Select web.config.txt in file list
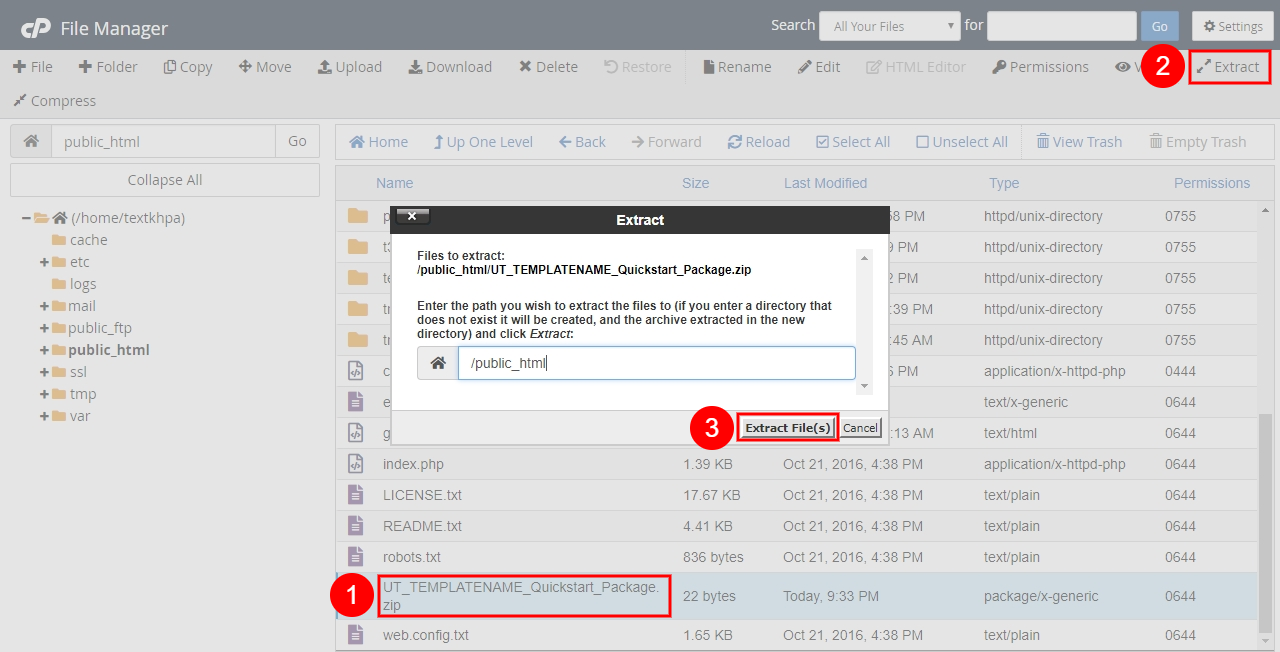Image resolution: width=1280 pixels, height=652 pixels. pos(426,635)
